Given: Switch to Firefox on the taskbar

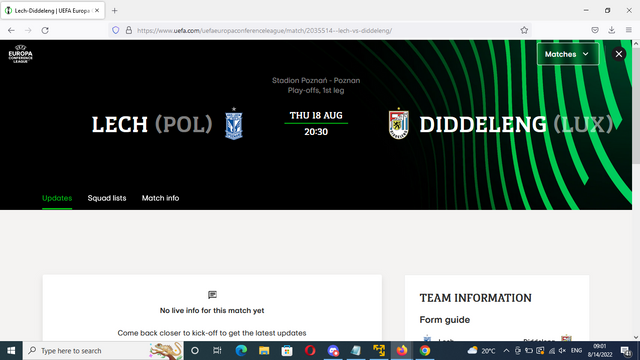Looking at the screenshot, I should 402,351.
